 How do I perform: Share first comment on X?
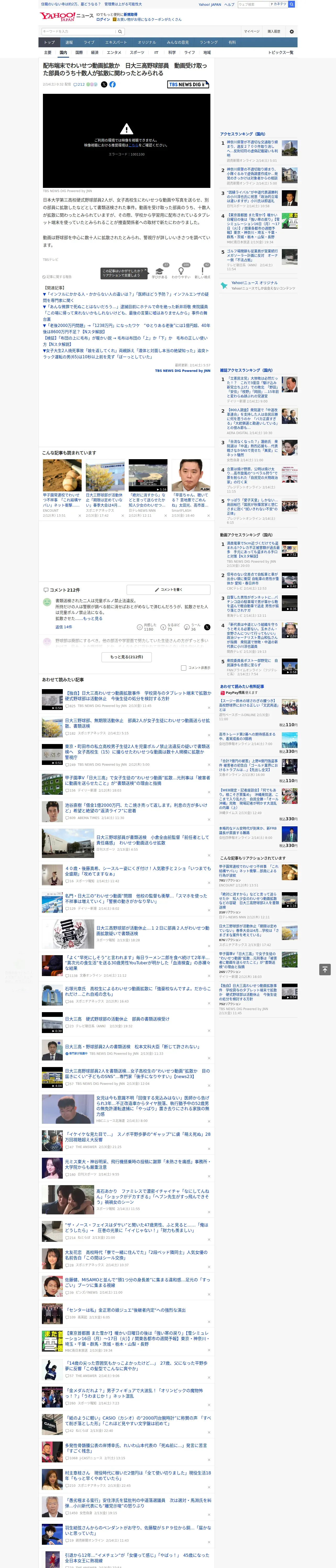click(x=207, y=626)
